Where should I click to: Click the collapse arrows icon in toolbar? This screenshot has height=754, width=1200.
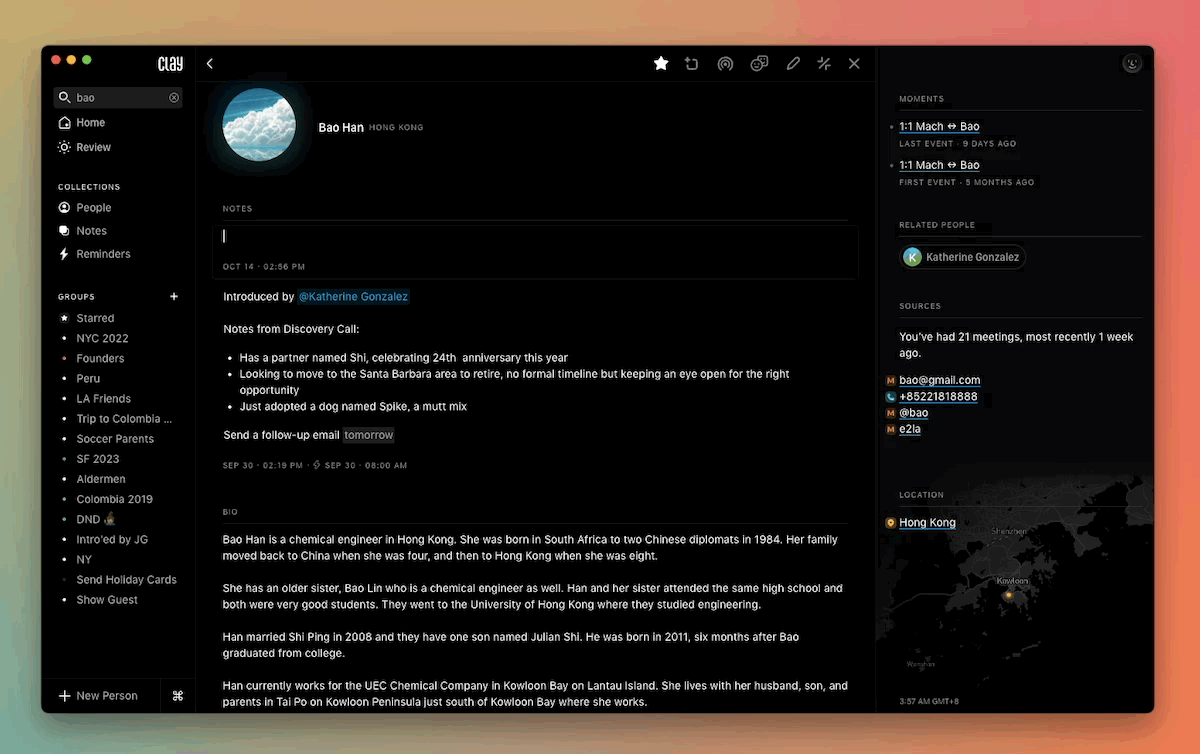tap(824, 64)
